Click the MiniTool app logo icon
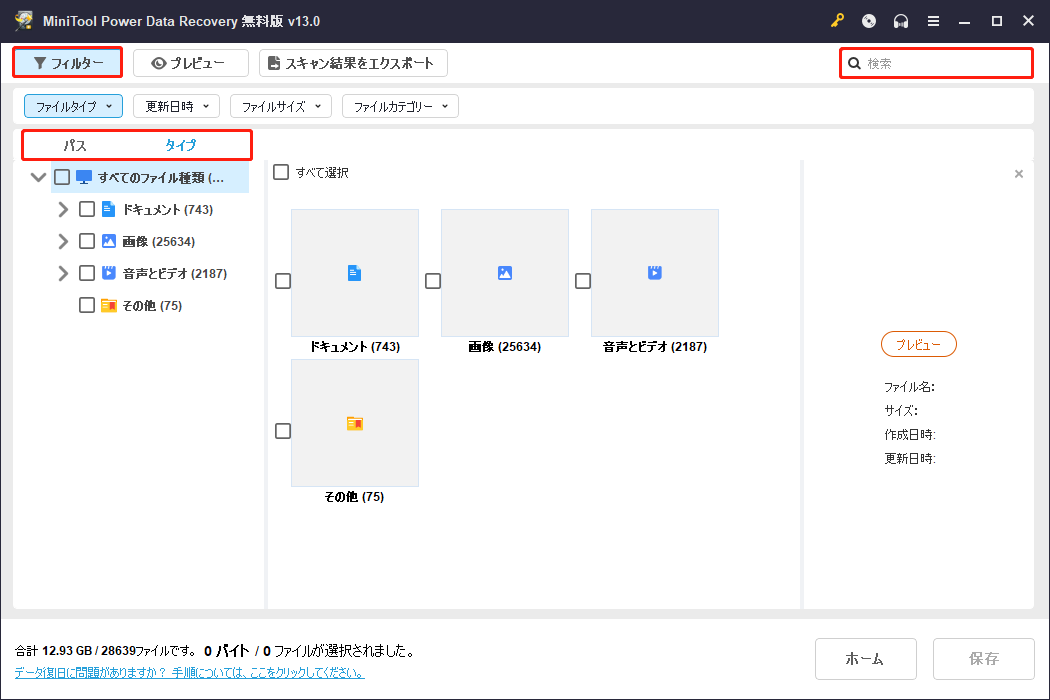Viewport: 1050px width, 700px height. (x=24, y=21)
